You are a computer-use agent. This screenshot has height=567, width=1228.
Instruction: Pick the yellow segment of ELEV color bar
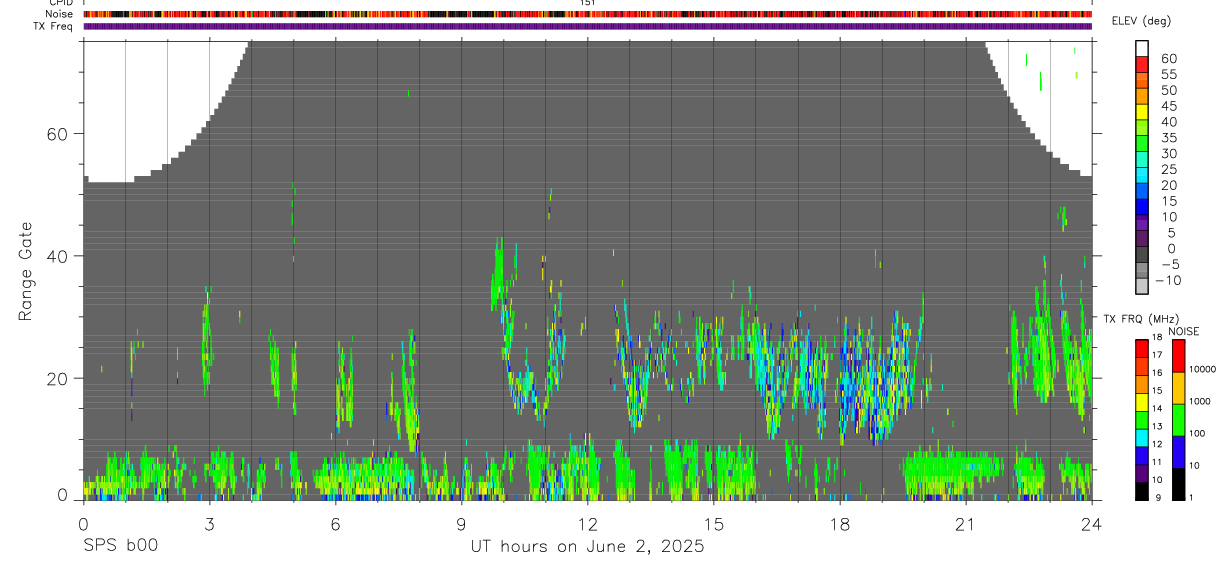[1142, 112]
